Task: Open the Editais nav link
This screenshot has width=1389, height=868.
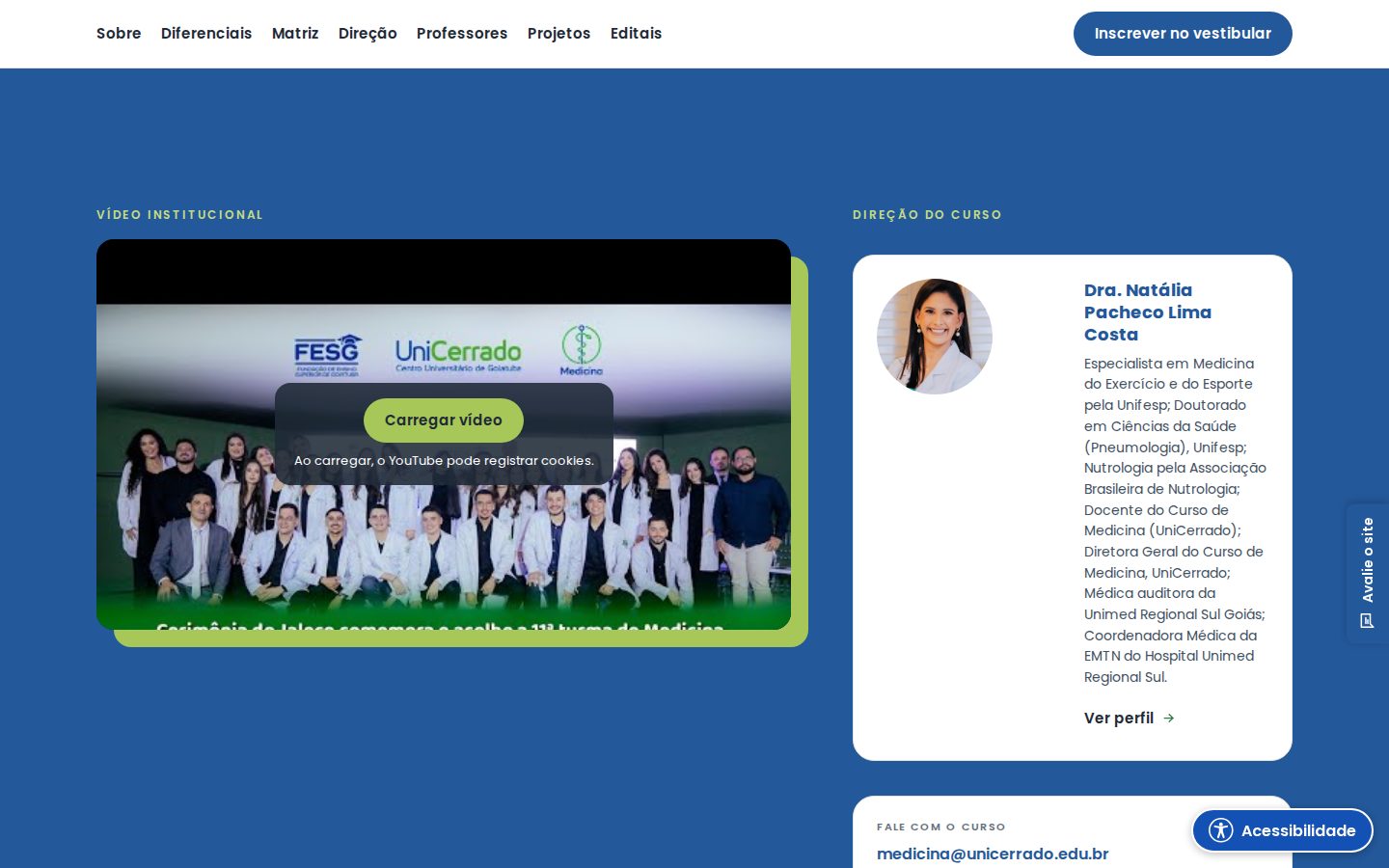Action: click(636, 34)
